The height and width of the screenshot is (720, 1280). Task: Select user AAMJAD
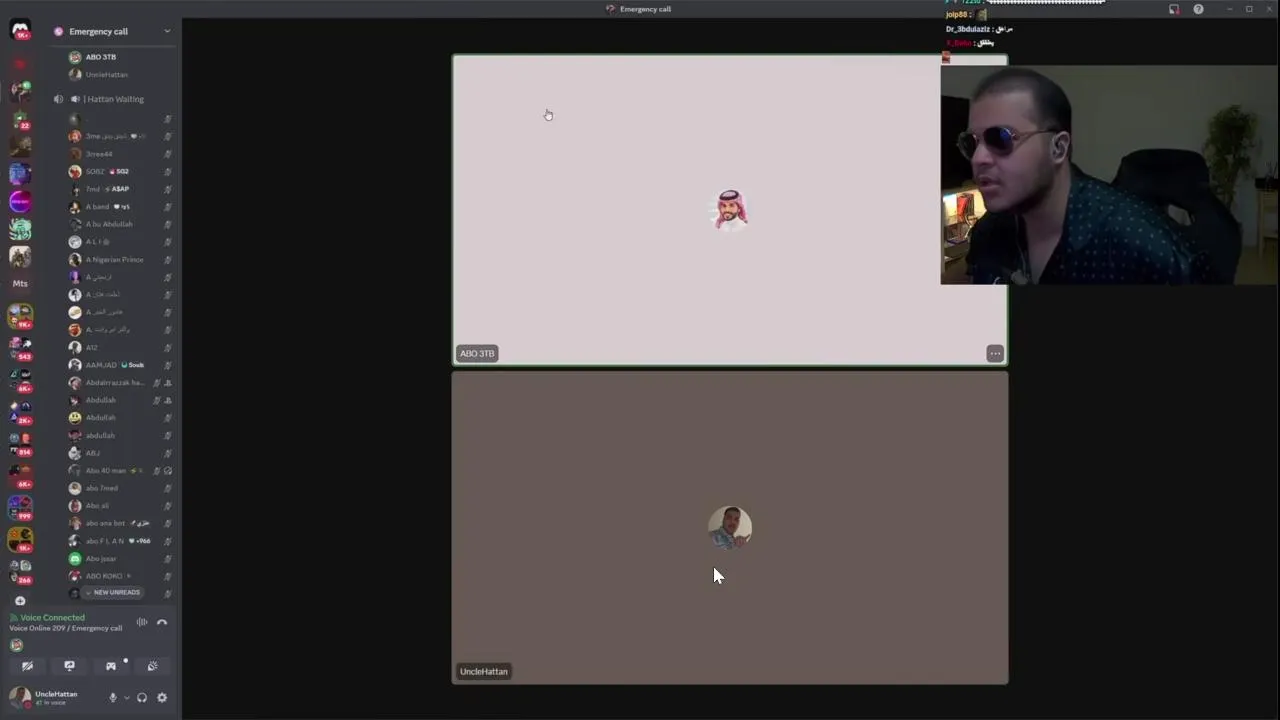coord(118,365)
